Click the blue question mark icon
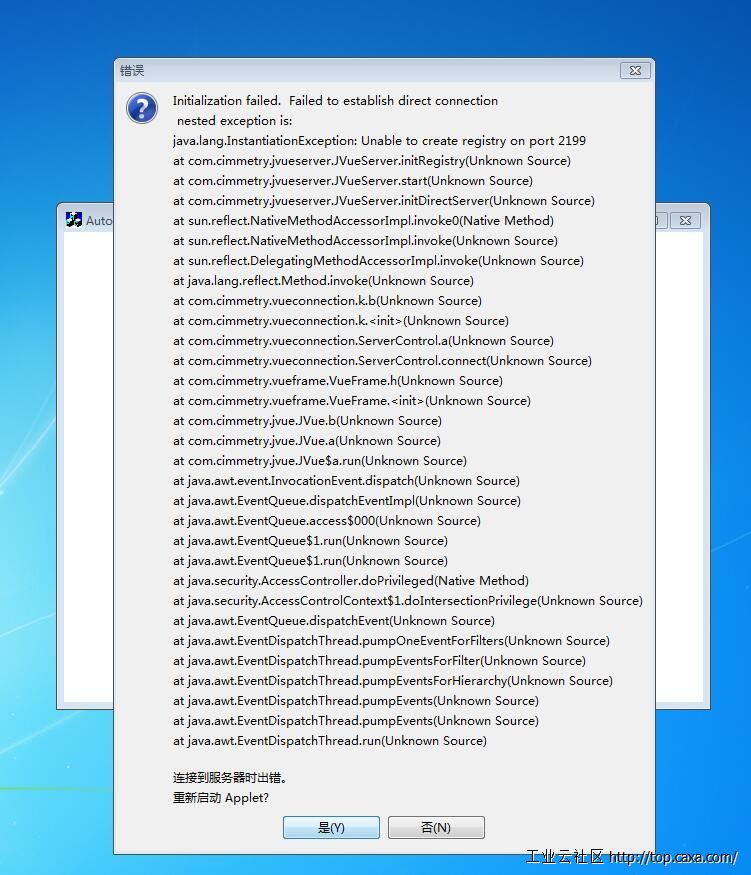Screen dimensions: 751x875 tap(142, 108)
